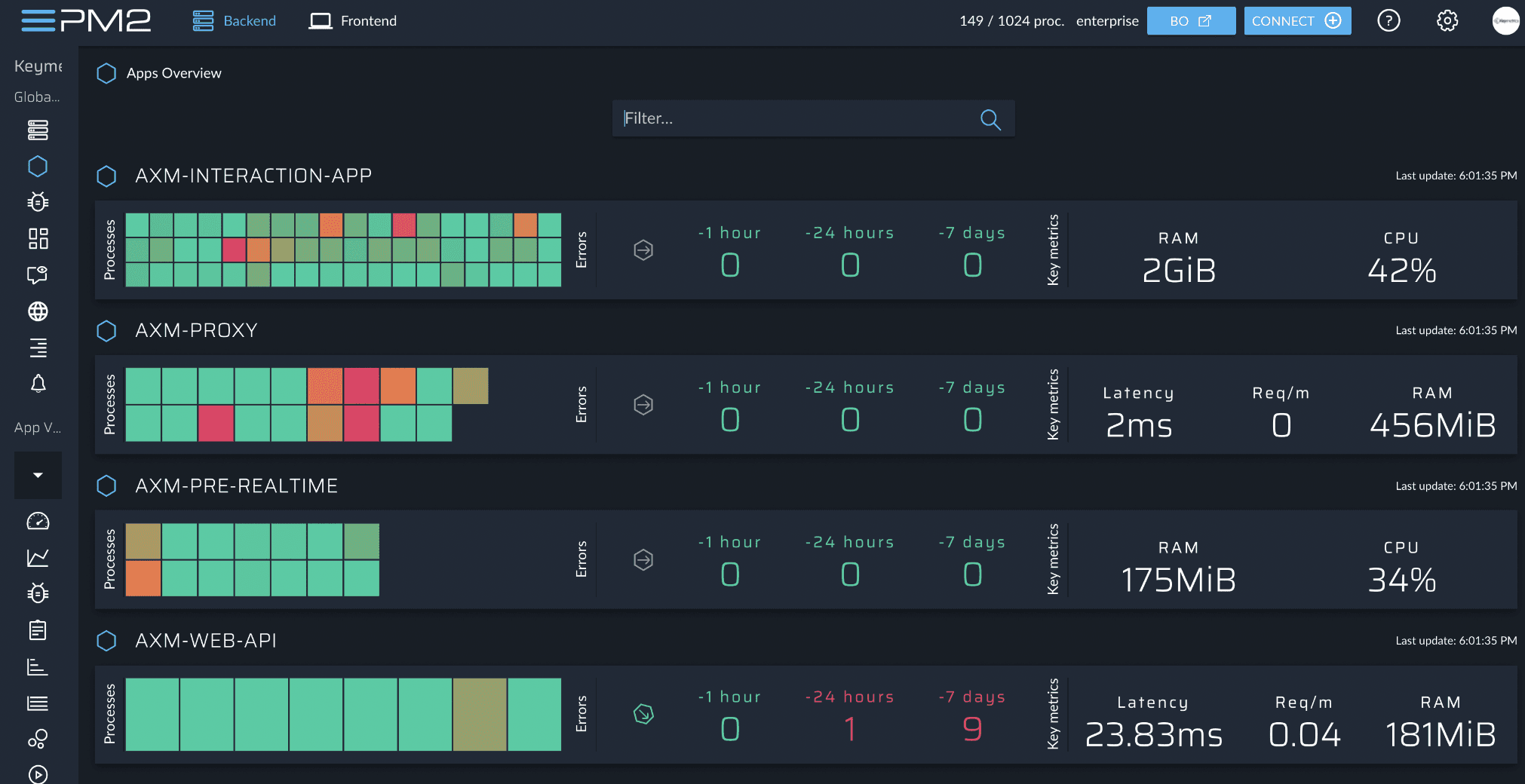This screenshot has height=784, width=1525.
Task: Click the BO external link button
Action: click(1191, 21)
